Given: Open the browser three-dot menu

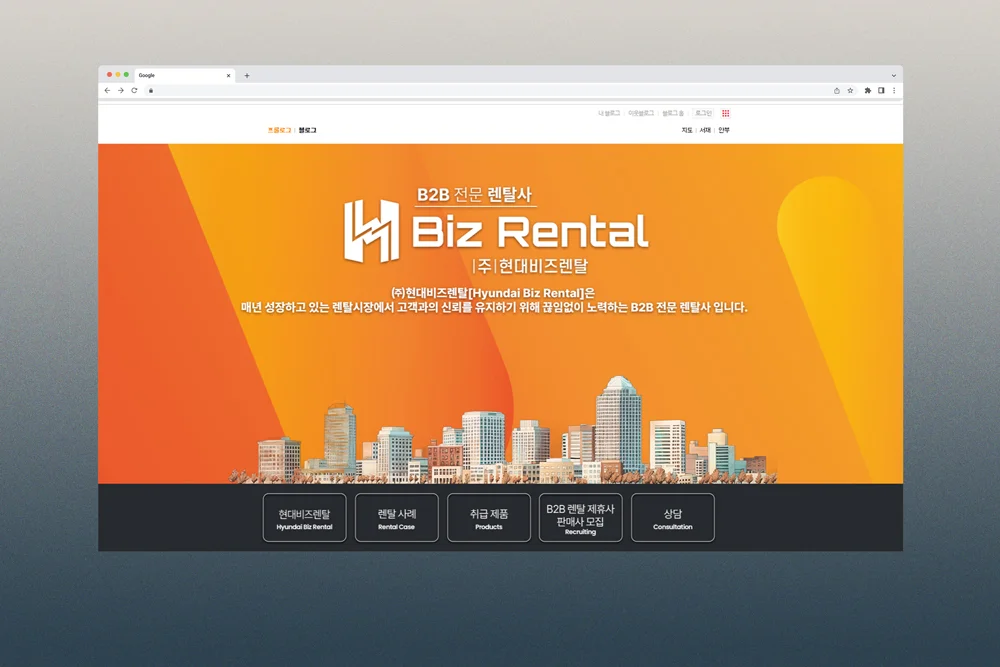Looking at the screenshot, I should point(894,91).
